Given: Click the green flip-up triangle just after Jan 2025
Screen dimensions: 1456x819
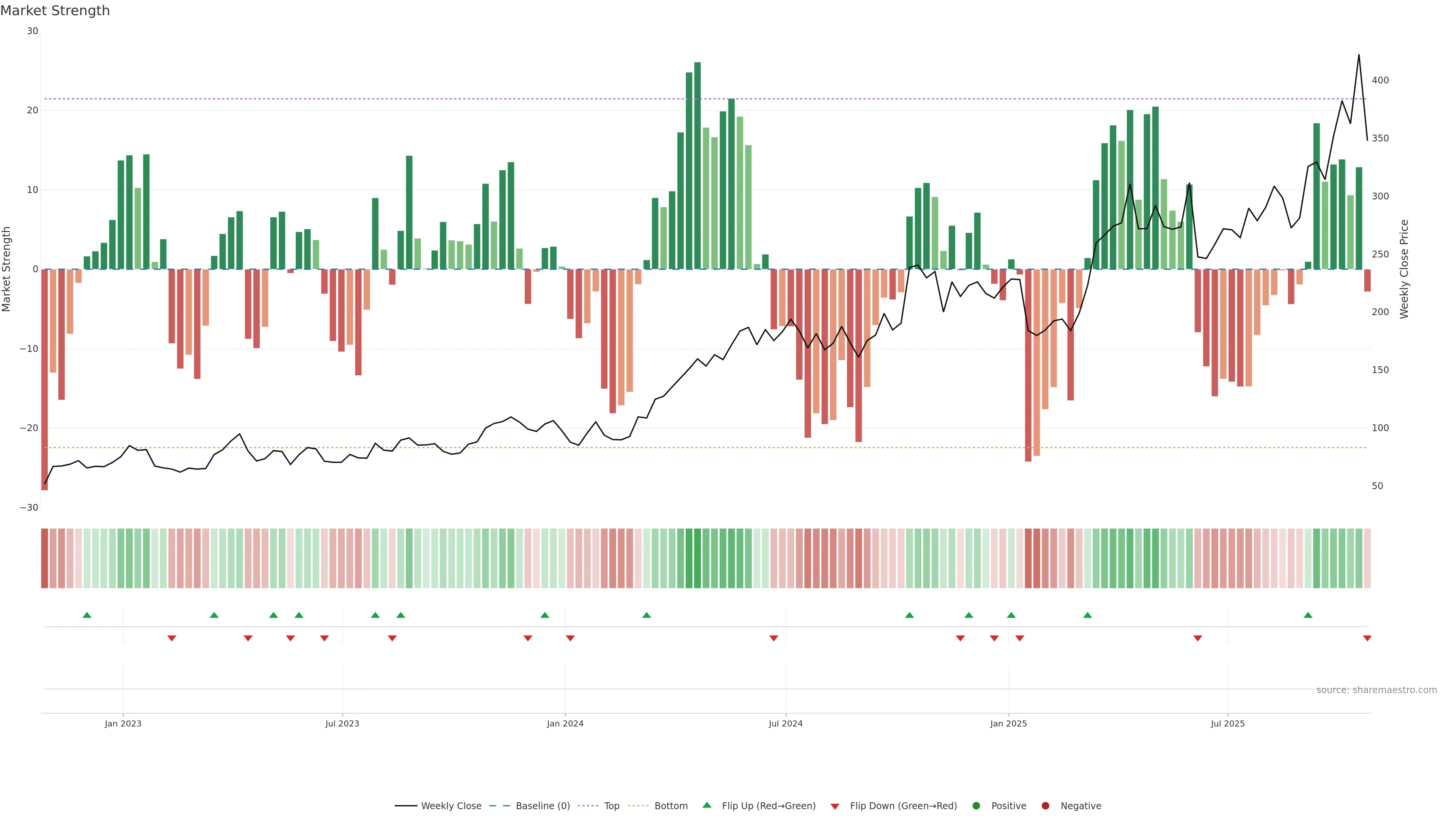Looking at the screenshot, I should tap(1011, 615).
